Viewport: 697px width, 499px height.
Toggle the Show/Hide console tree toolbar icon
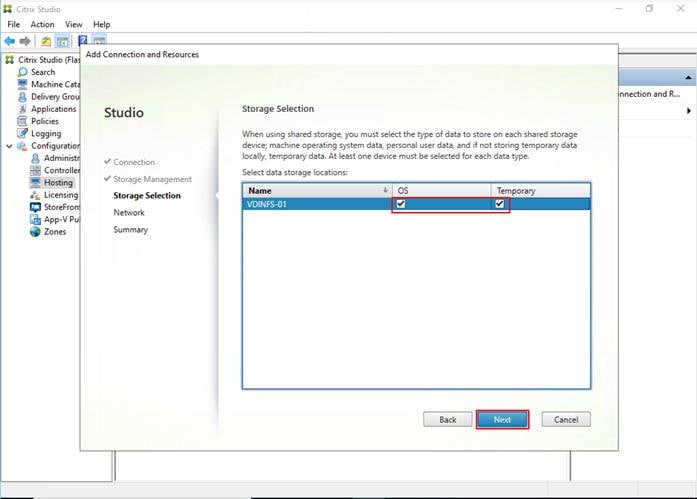tap(62, 41)
